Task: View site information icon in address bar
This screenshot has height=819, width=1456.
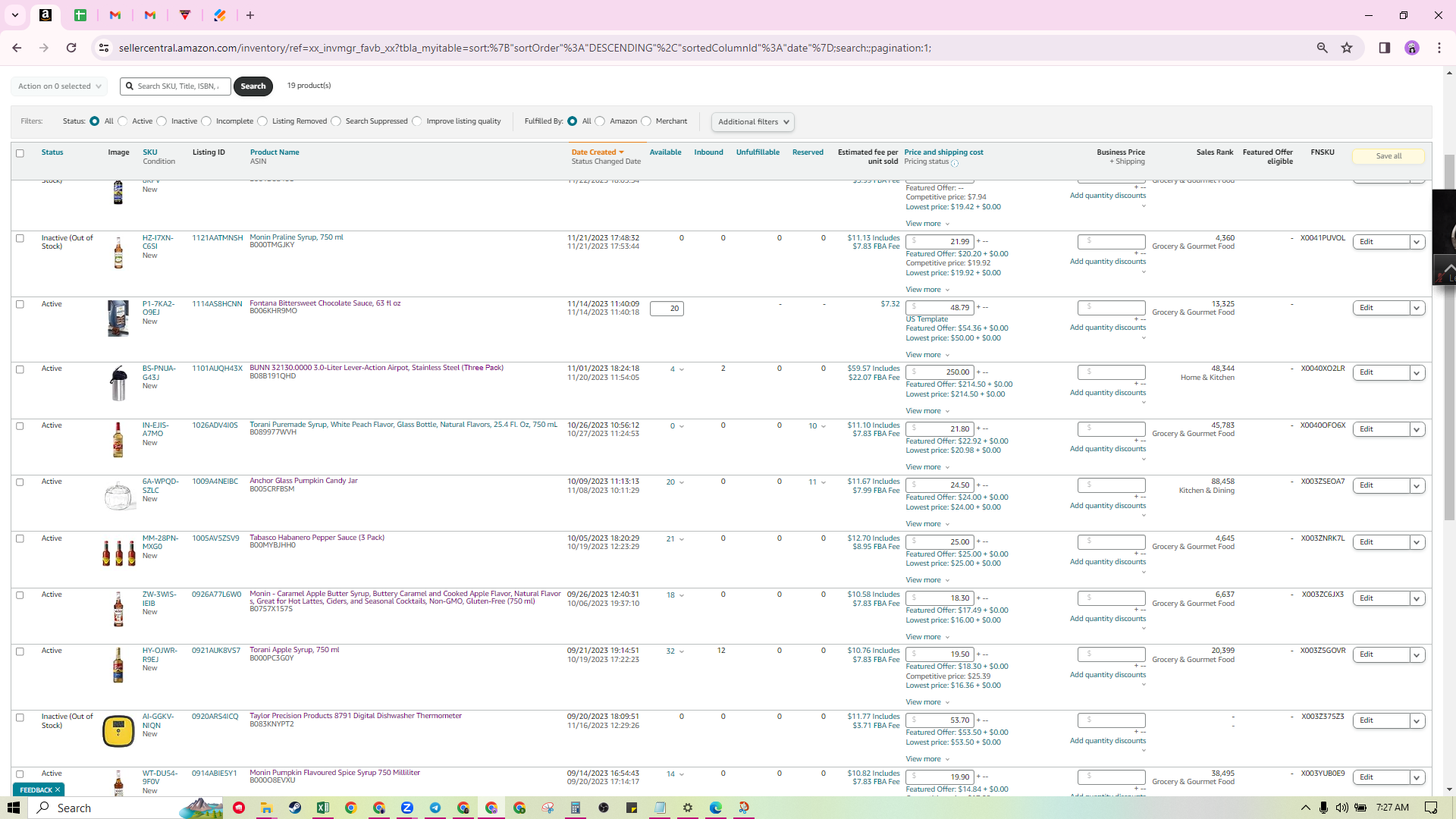Action: tap(104, 48)
